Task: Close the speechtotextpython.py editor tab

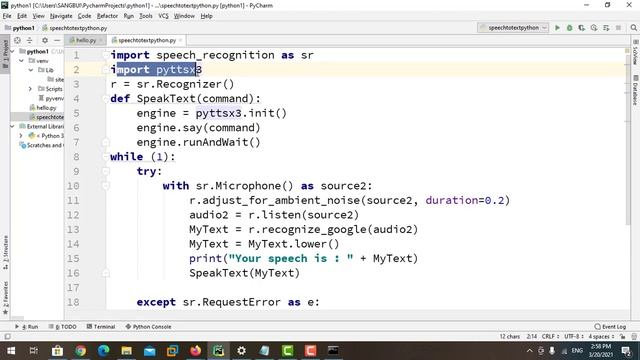Action: (180, 40)
